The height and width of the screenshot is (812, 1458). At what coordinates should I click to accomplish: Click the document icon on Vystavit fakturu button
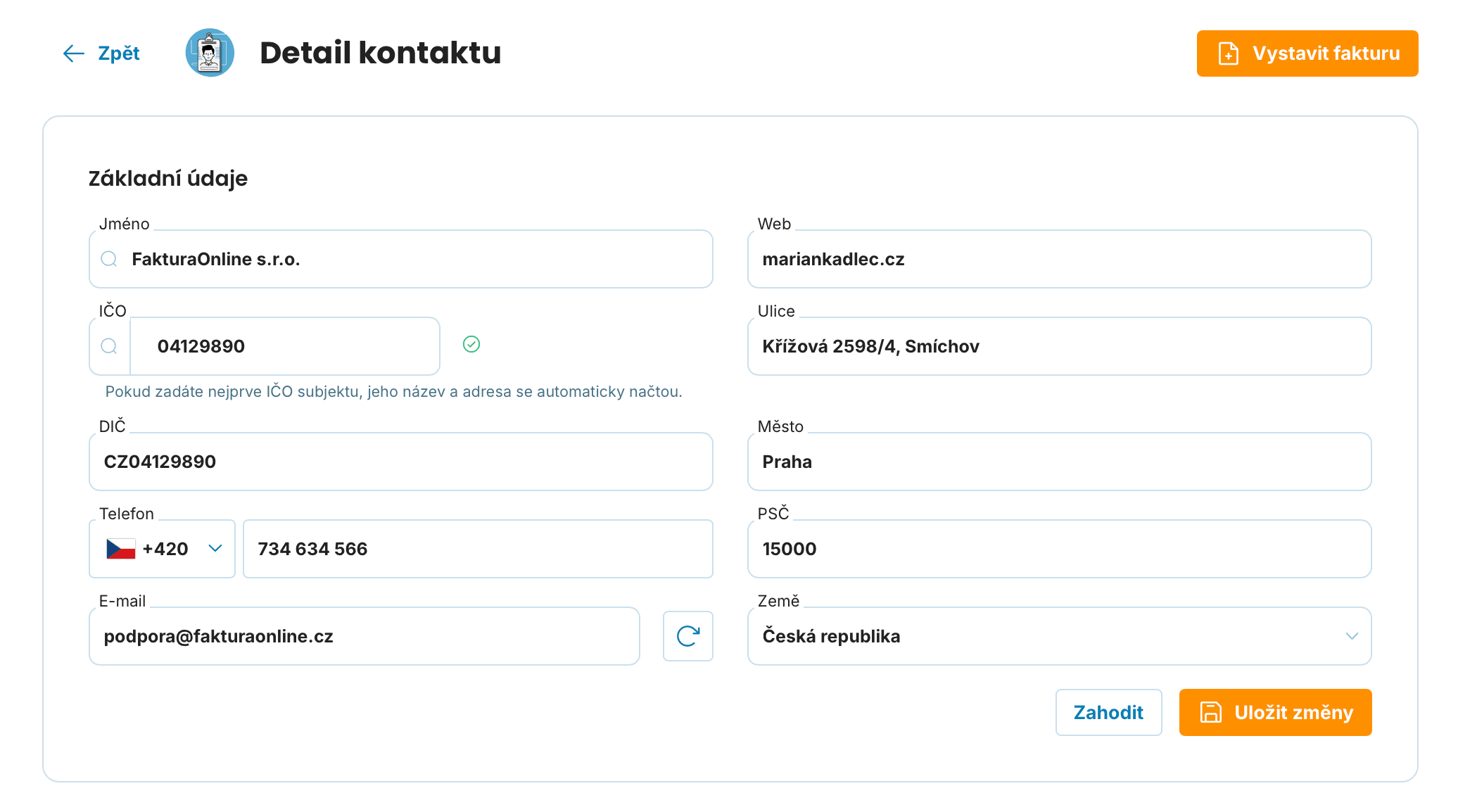tap(1229, 53)
